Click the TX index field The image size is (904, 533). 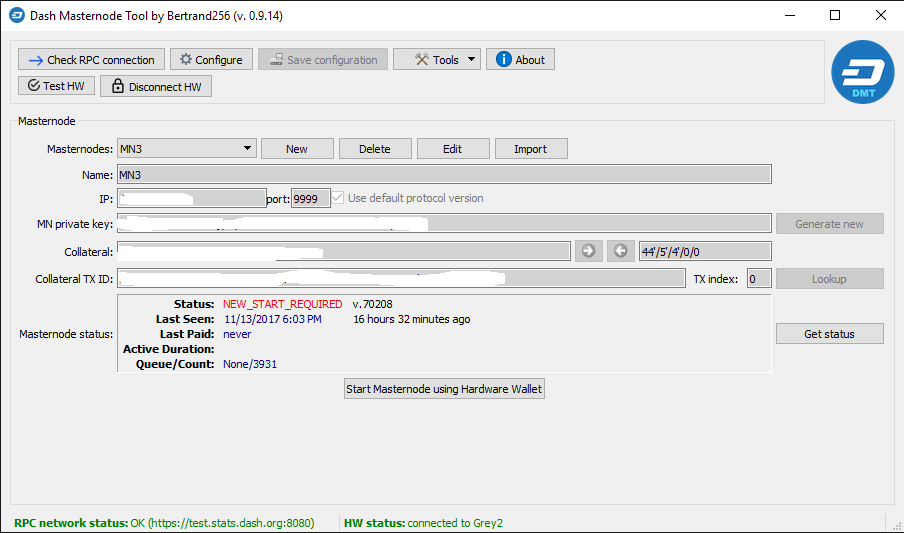pos(759,278)
